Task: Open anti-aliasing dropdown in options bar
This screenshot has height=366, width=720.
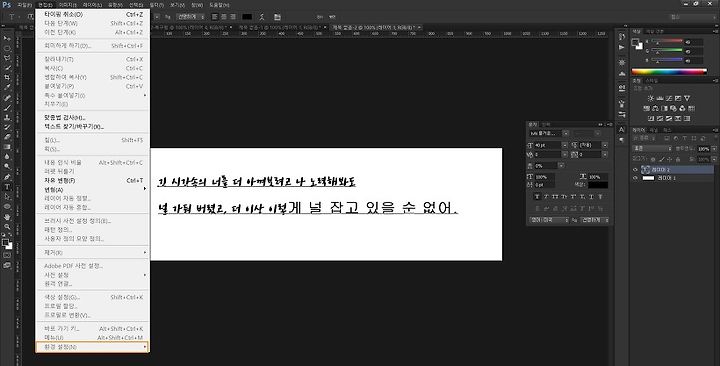Action: (191, 17)
